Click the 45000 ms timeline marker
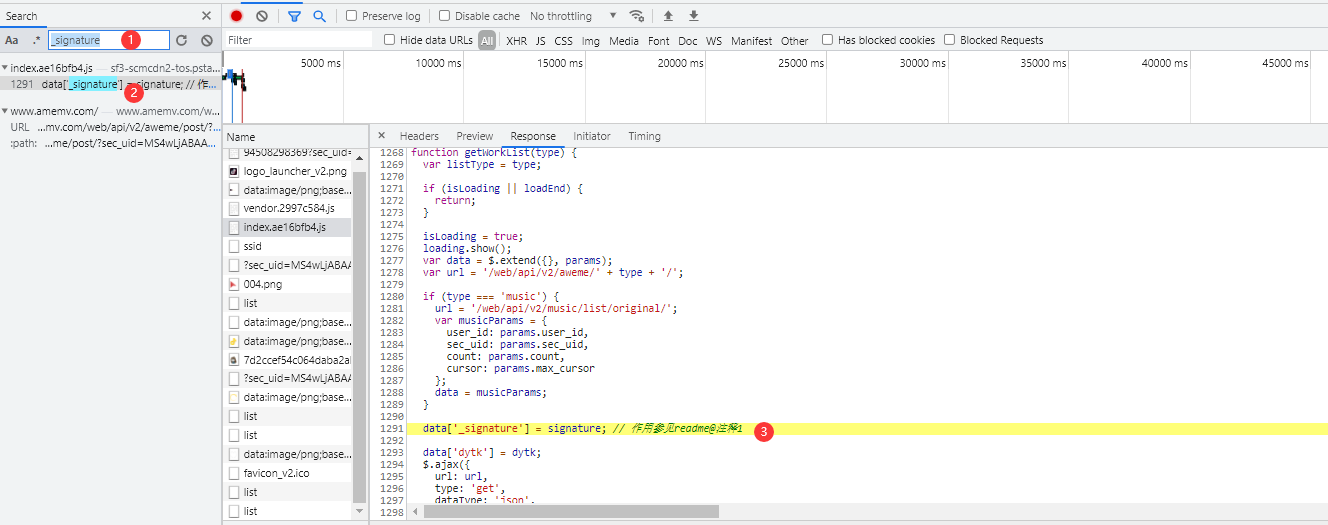 coord(1285,63)
